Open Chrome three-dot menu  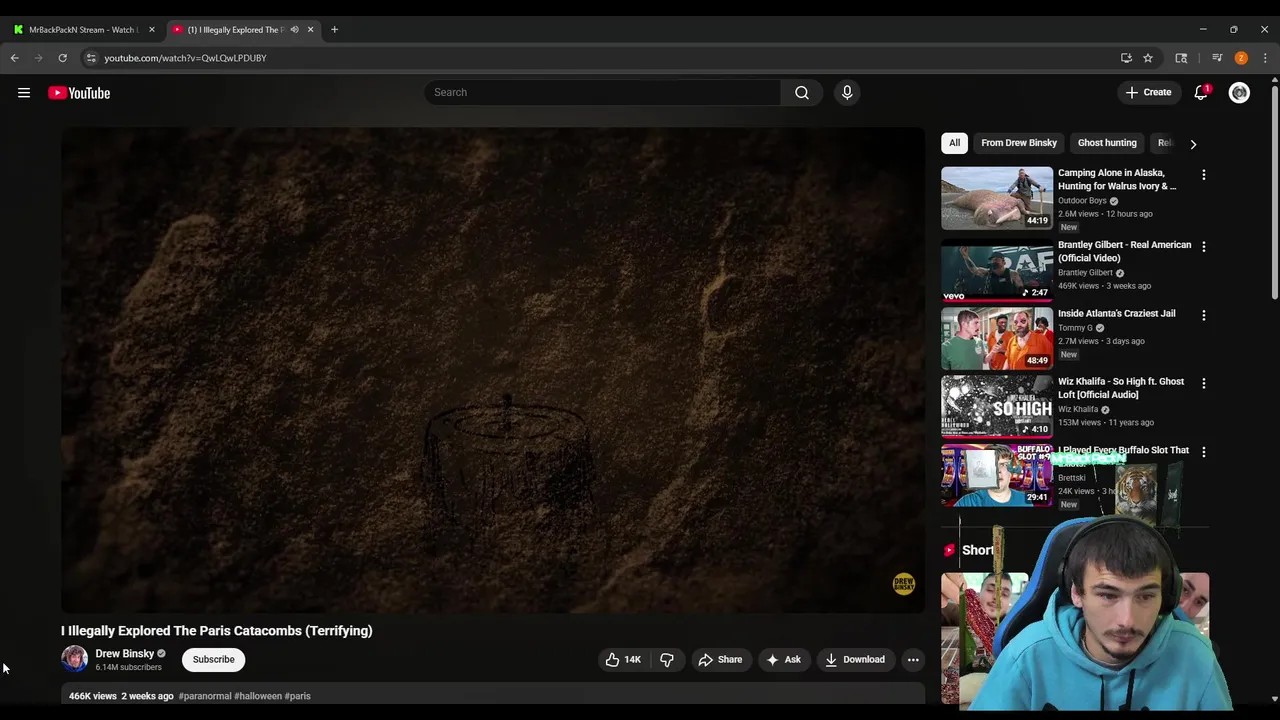click(x=1265, y=58)
